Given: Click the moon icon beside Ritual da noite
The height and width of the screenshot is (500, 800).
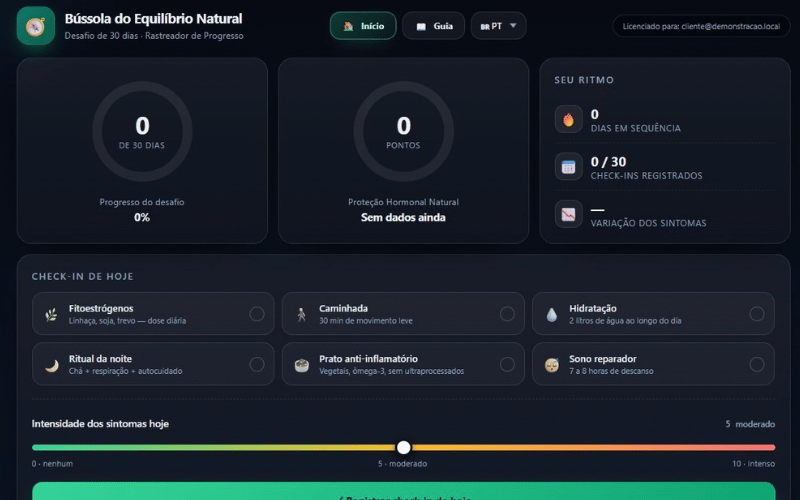Looking at the screenshot, I should click(x=51, y=365).
